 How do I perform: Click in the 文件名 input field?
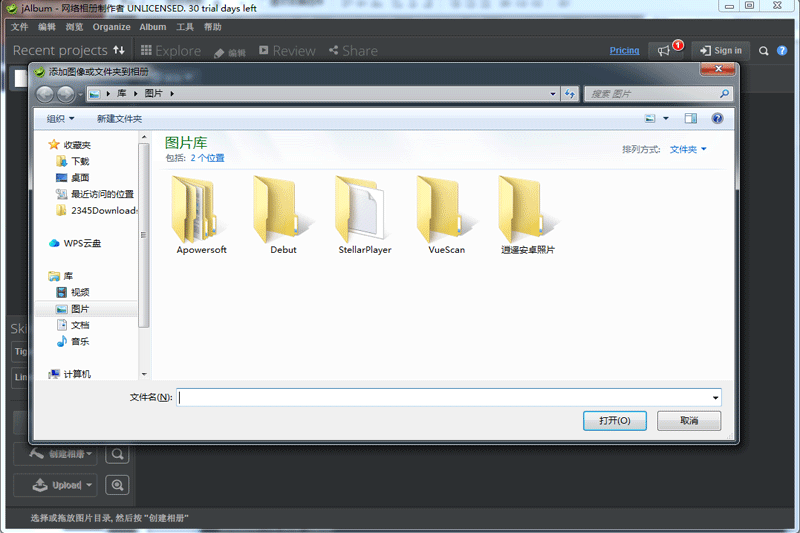point(440,397)
